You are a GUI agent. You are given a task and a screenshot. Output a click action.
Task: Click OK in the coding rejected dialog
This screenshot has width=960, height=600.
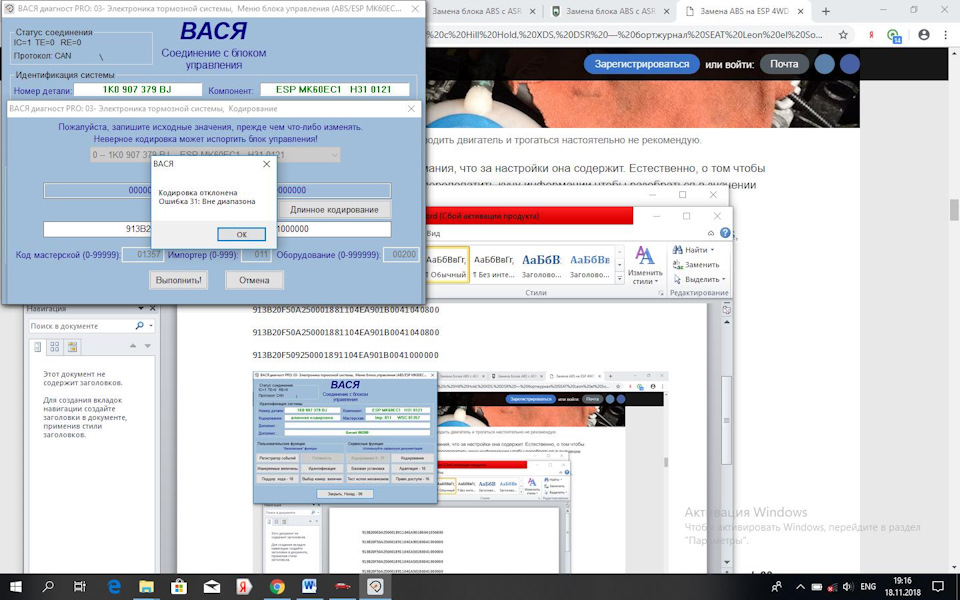click(241, 234)
